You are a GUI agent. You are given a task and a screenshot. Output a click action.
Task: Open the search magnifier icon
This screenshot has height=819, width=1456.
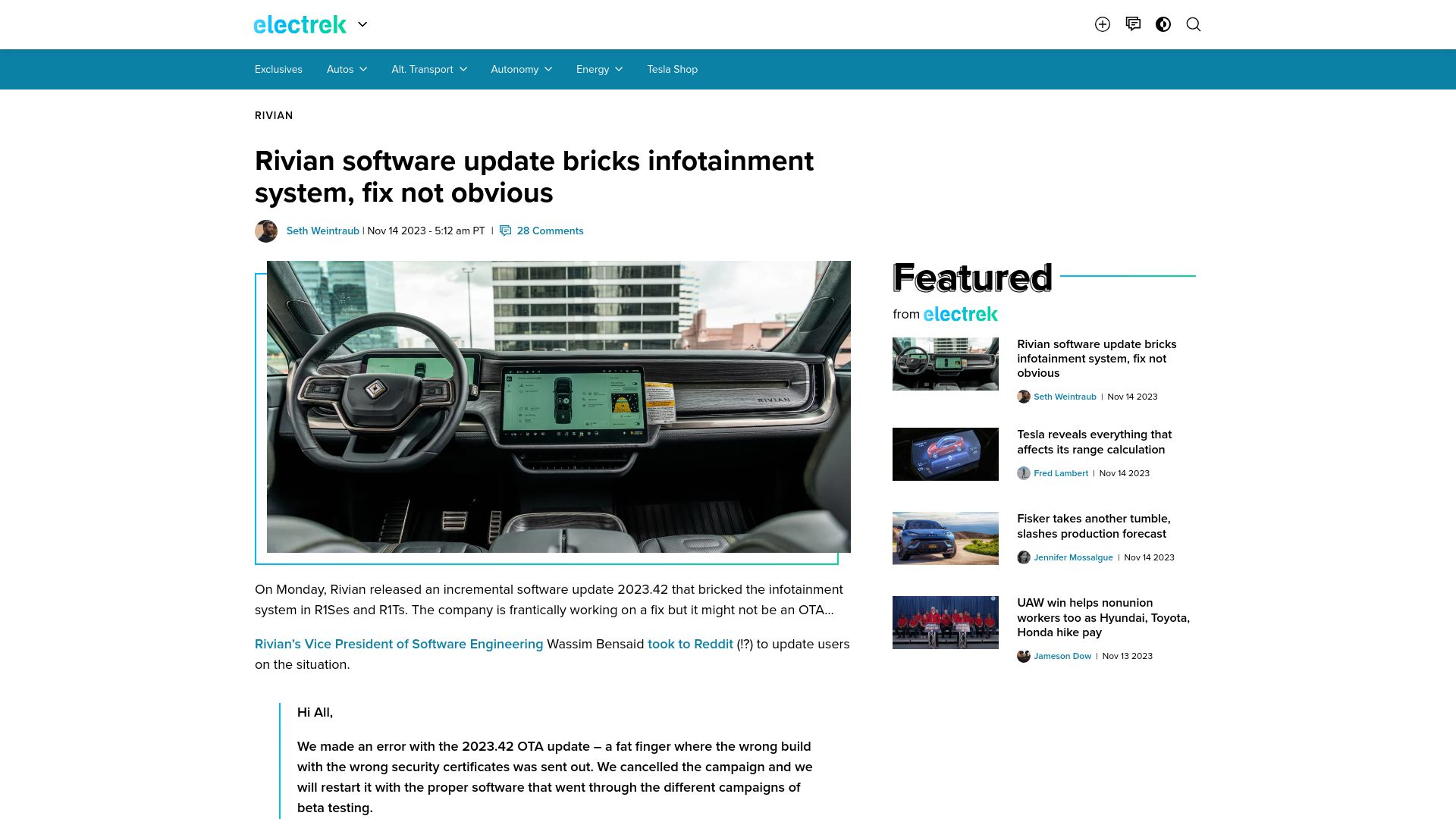(x=1194, y=24)
